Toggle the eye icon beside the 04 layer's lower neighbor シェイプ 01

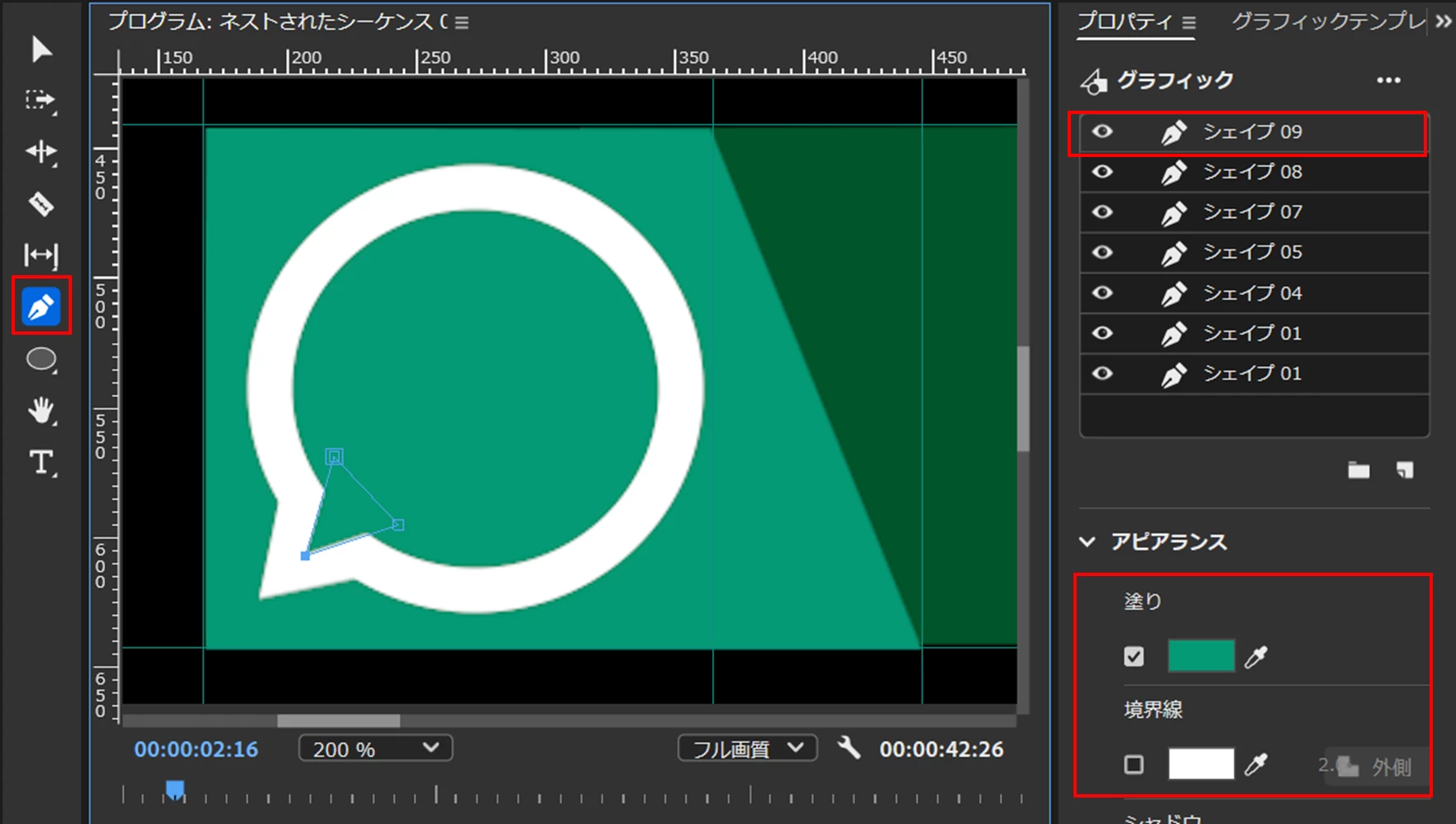point(1102,333)
